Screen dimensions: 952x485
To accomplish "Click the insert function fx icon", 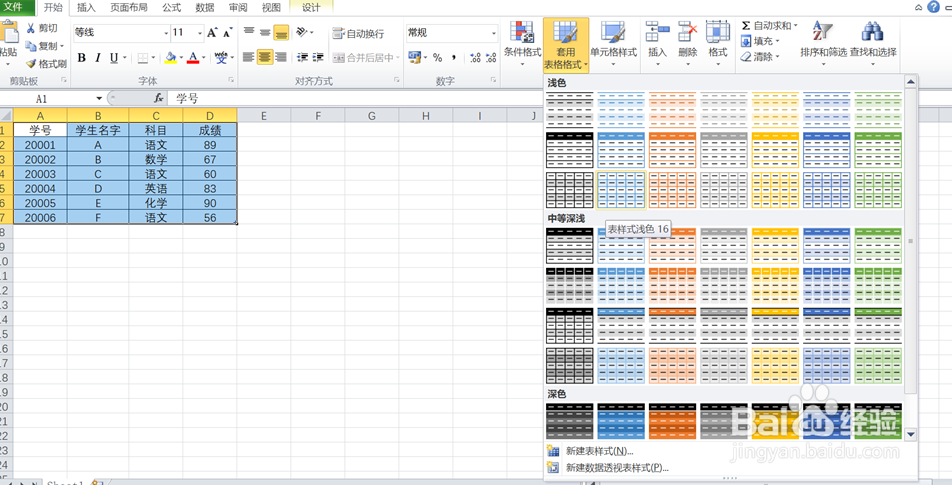I will pyautogui.click(x=158, y=98).
